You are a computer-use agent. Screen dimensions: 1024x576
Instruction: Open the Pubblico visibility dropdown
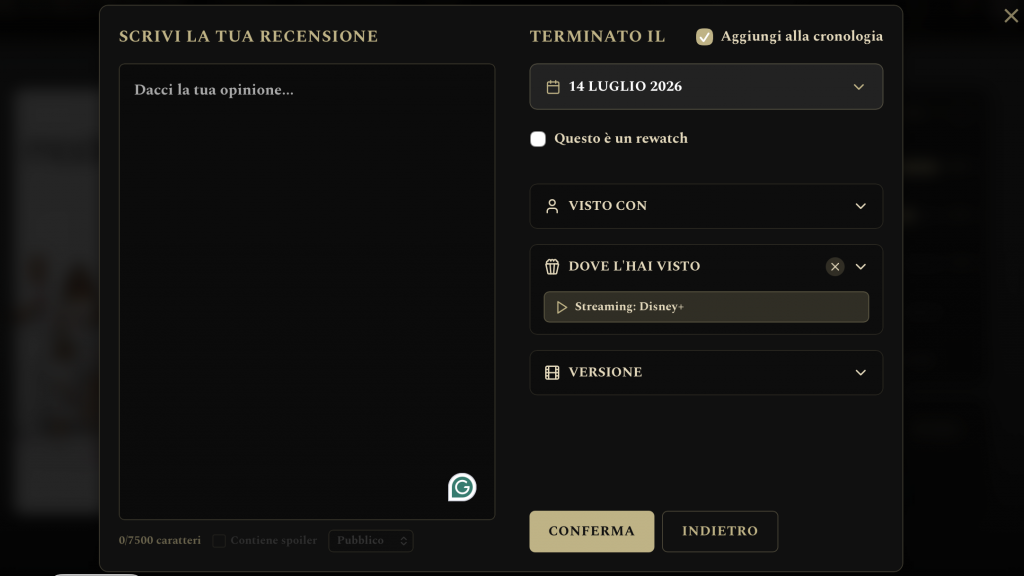coord(371,541)
